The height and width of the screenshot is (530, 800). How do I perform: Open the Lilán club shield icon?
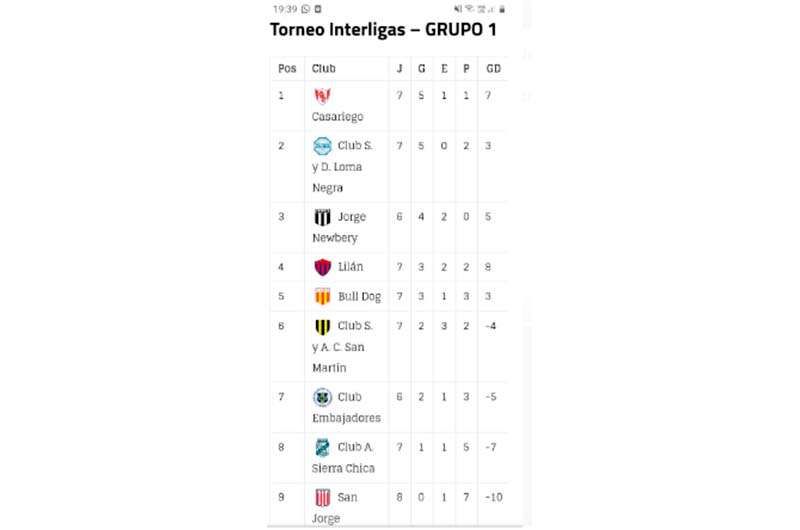point(322,267)
